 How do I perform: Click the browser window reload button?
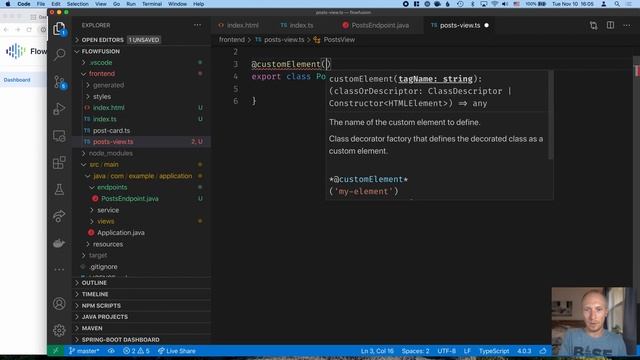click(29, 29)
